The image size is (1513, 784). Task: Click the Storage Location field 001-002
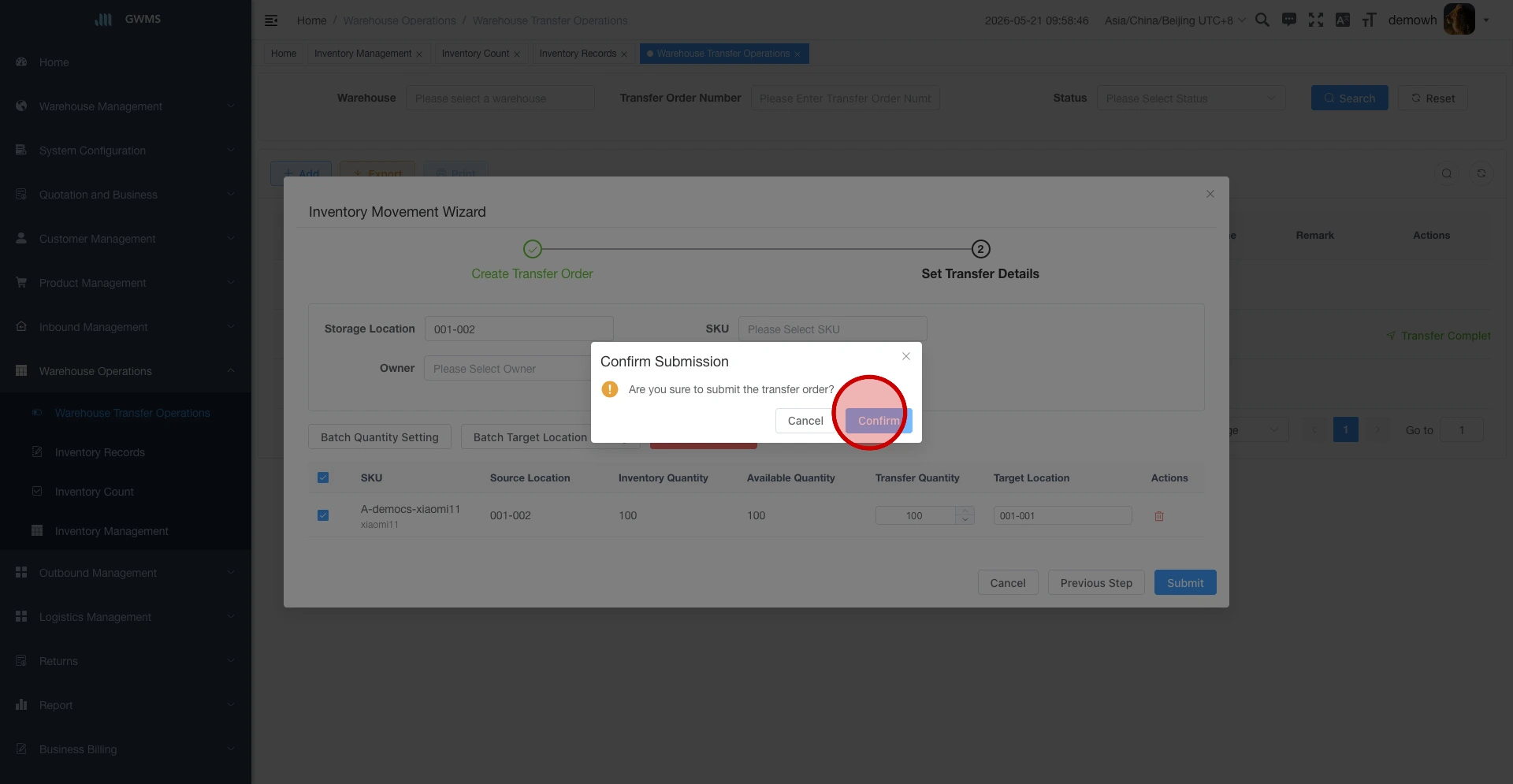click(519, 329)
